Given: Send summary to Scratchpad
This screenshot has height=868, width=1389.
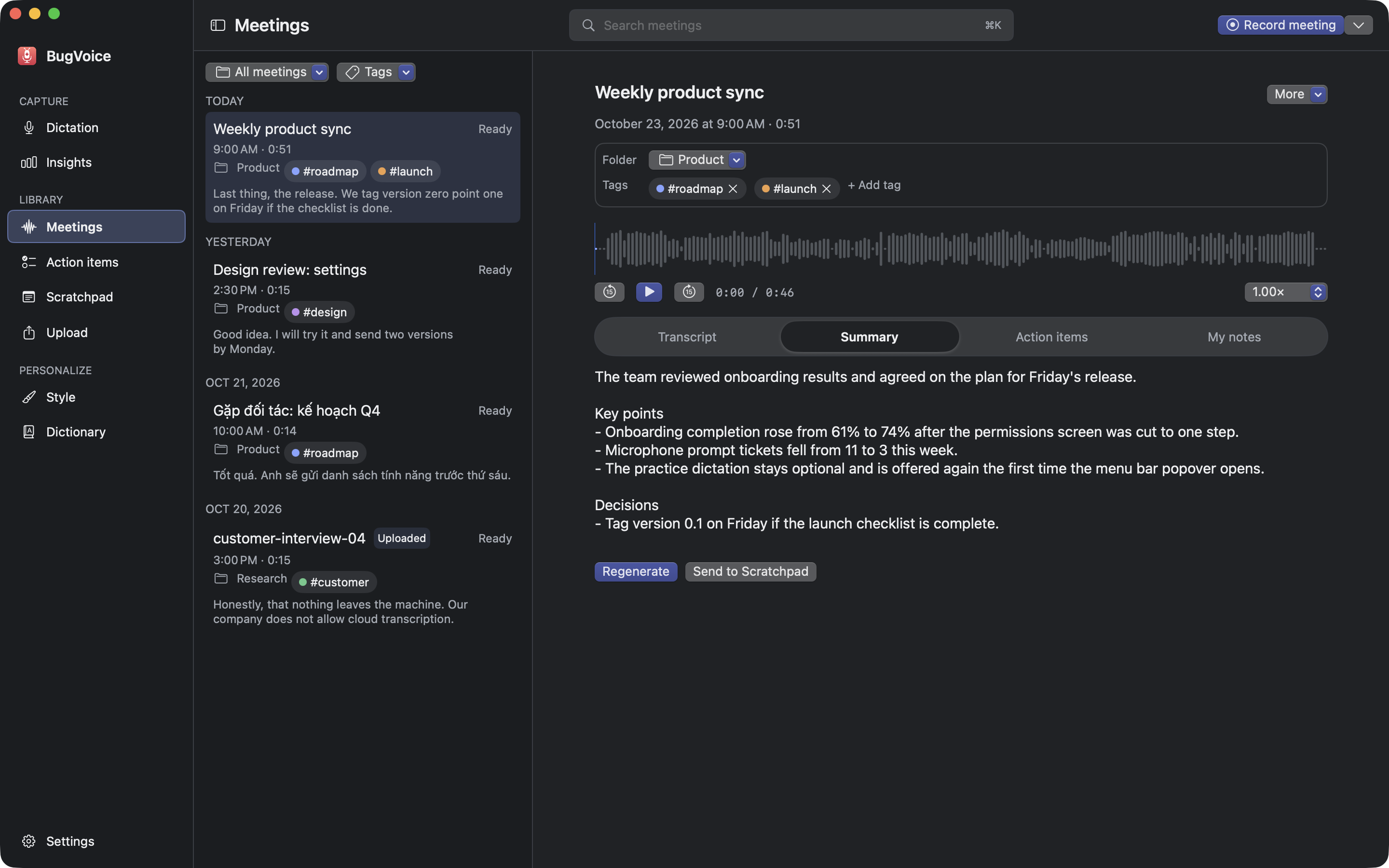Looking at the screenshot, I should coord(750,571).
